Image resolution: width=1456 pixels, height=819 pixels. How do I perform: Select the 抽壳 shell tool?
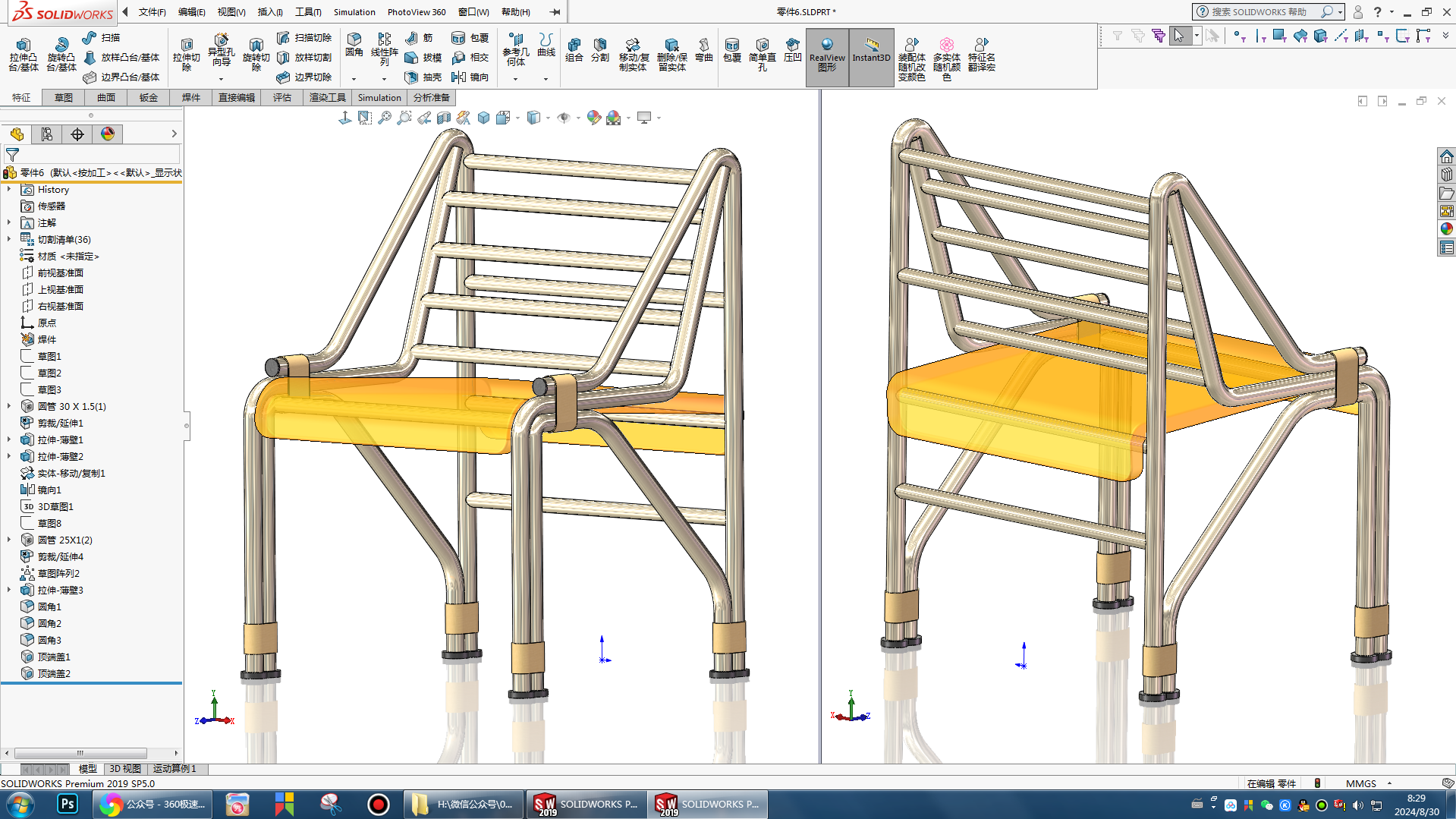coord(423,77)
